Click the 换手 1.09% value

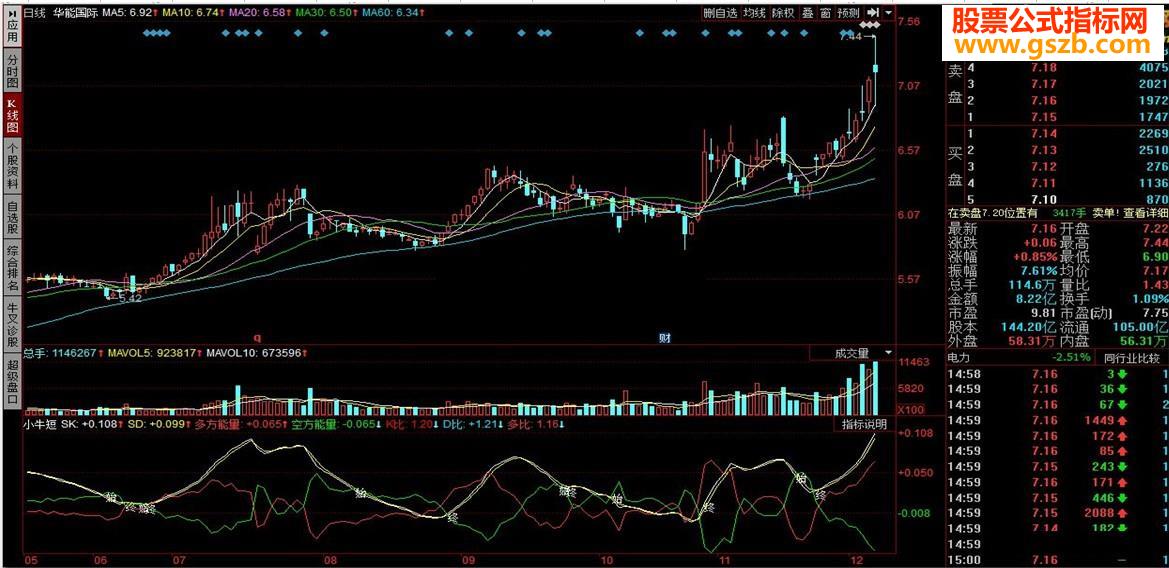[x=1150, y=299]
